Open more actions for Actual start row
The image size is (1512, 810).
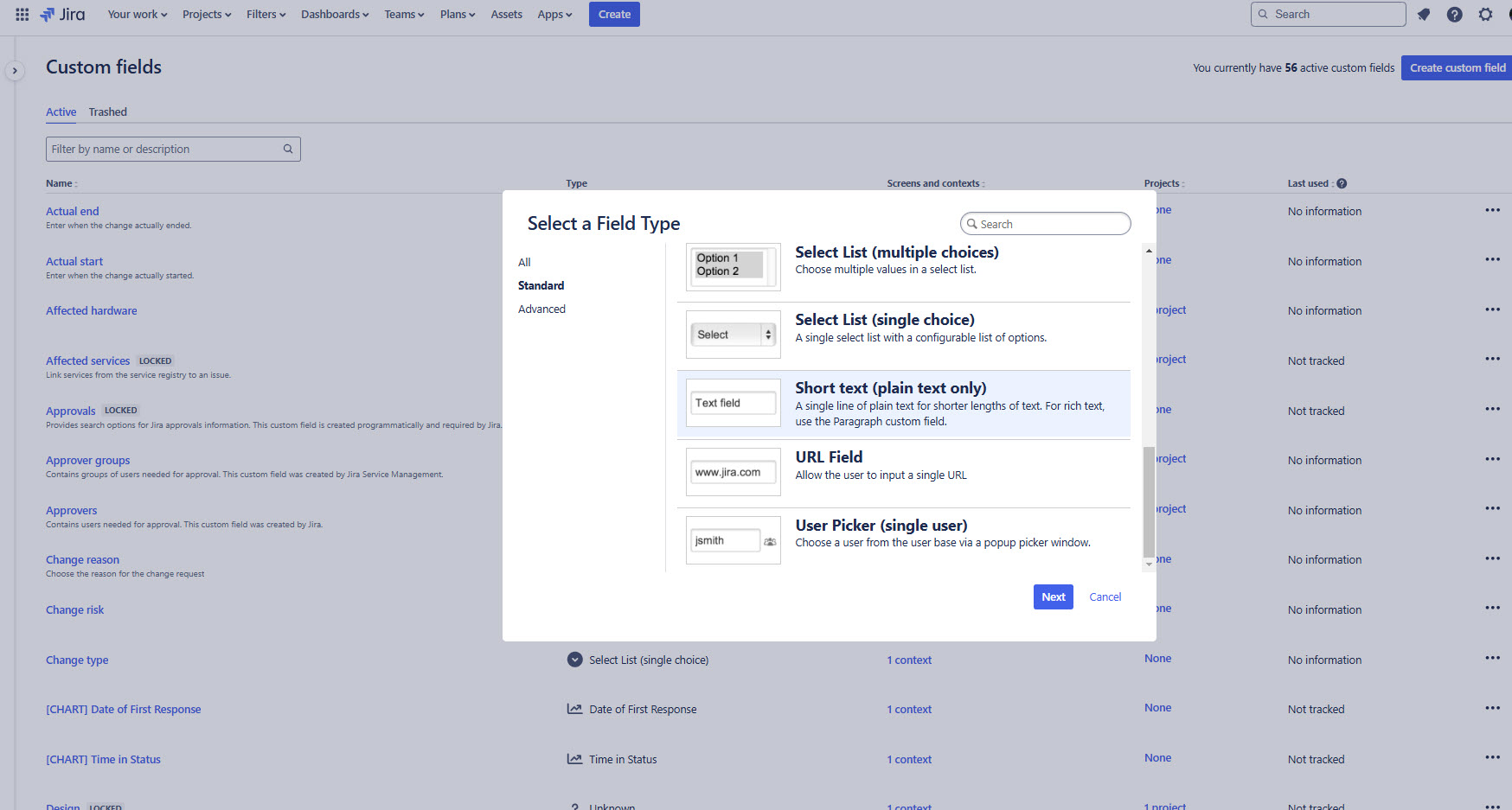[x=1493, y=259]
